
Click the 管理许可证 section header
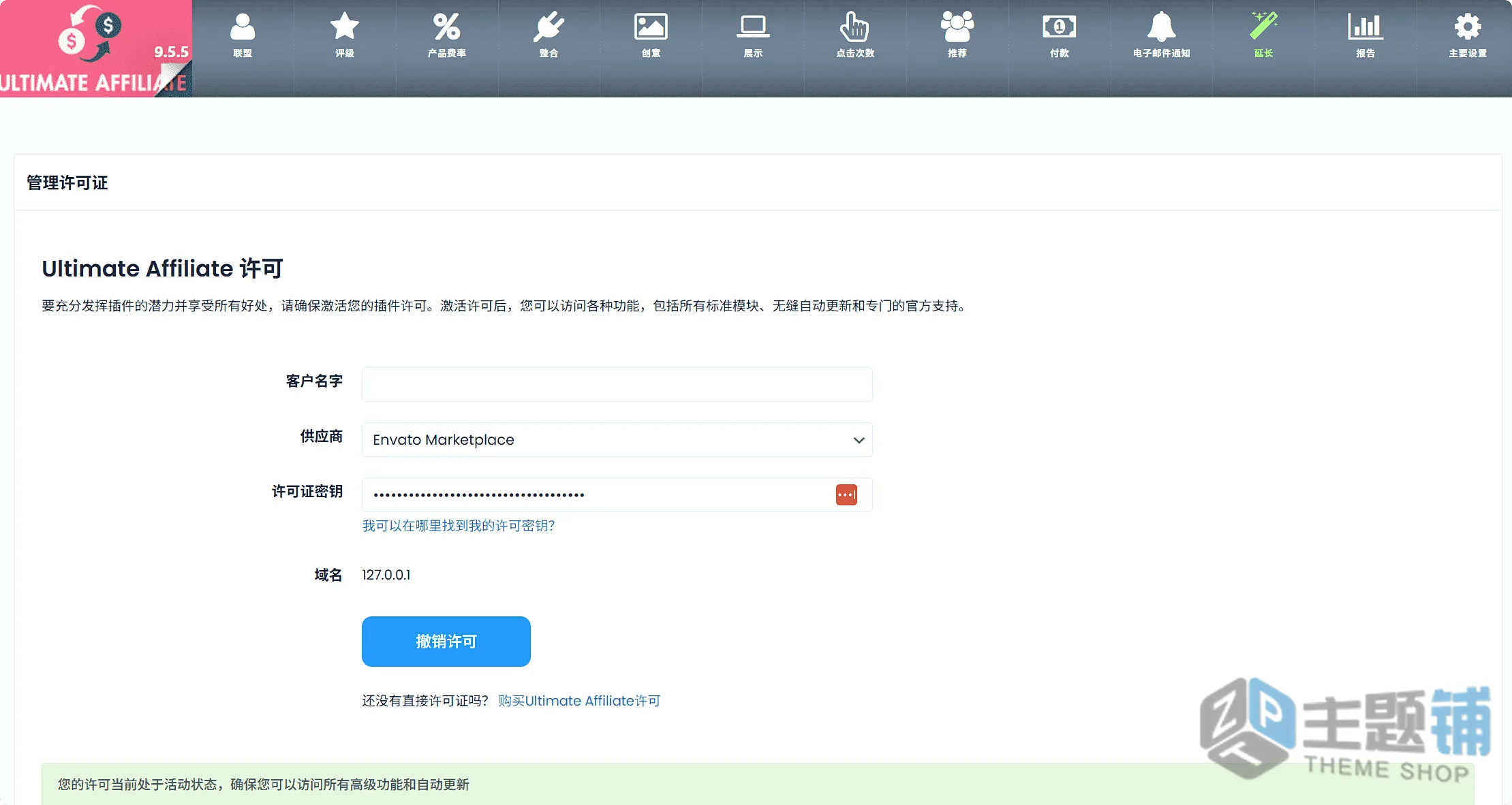pyautogui.click(x=67, y=183)
